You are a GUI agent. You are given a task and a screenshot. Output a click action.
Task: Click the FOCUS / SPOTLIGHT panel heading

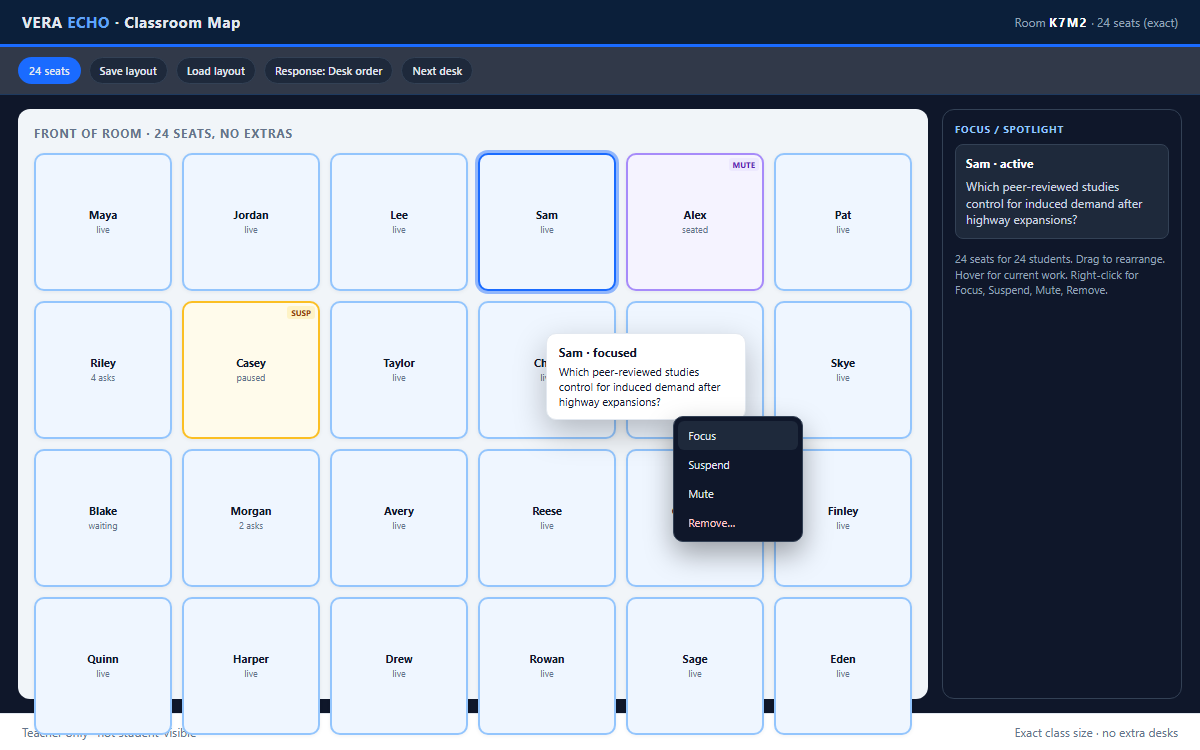point(1009,130)
